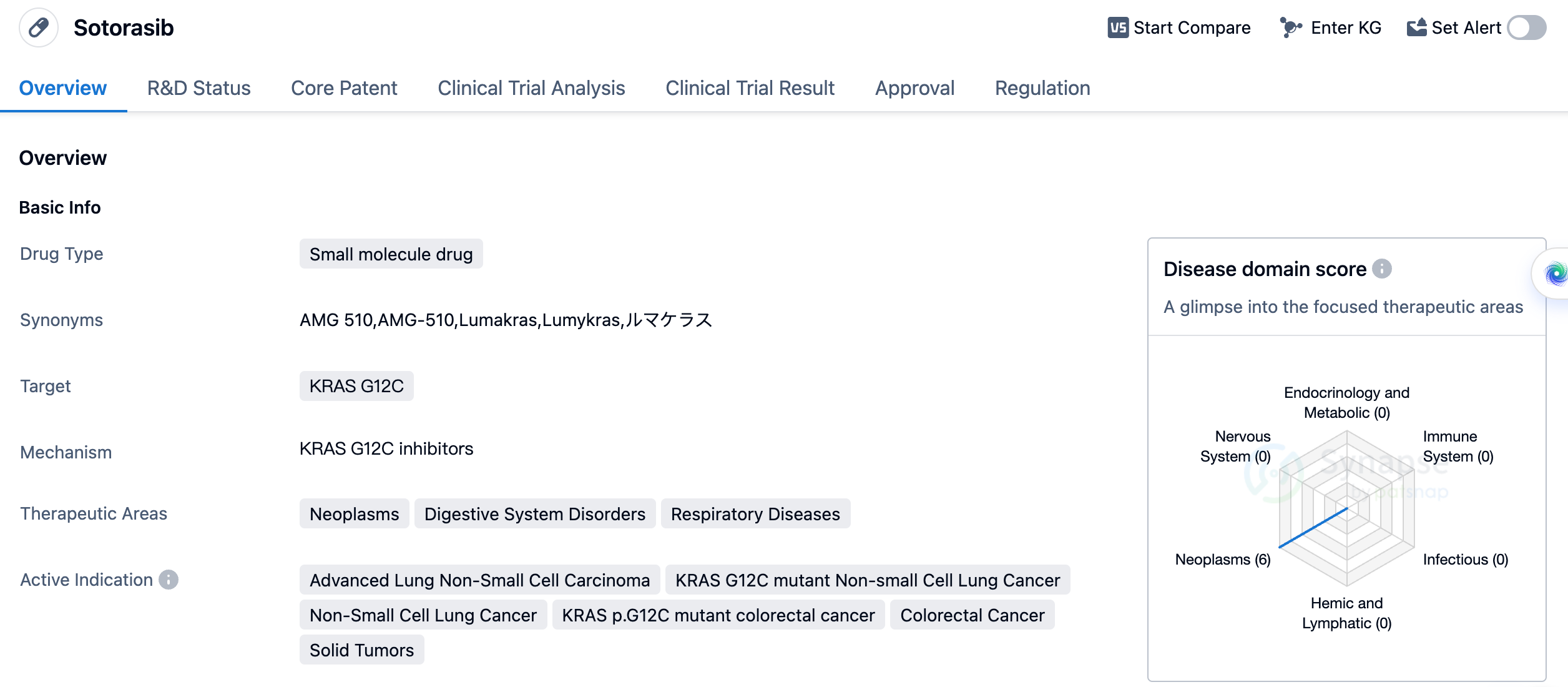Select the Neoplasms therapeutic area tag
This screenshot has height=687, width=1568.
click(354, 514)
